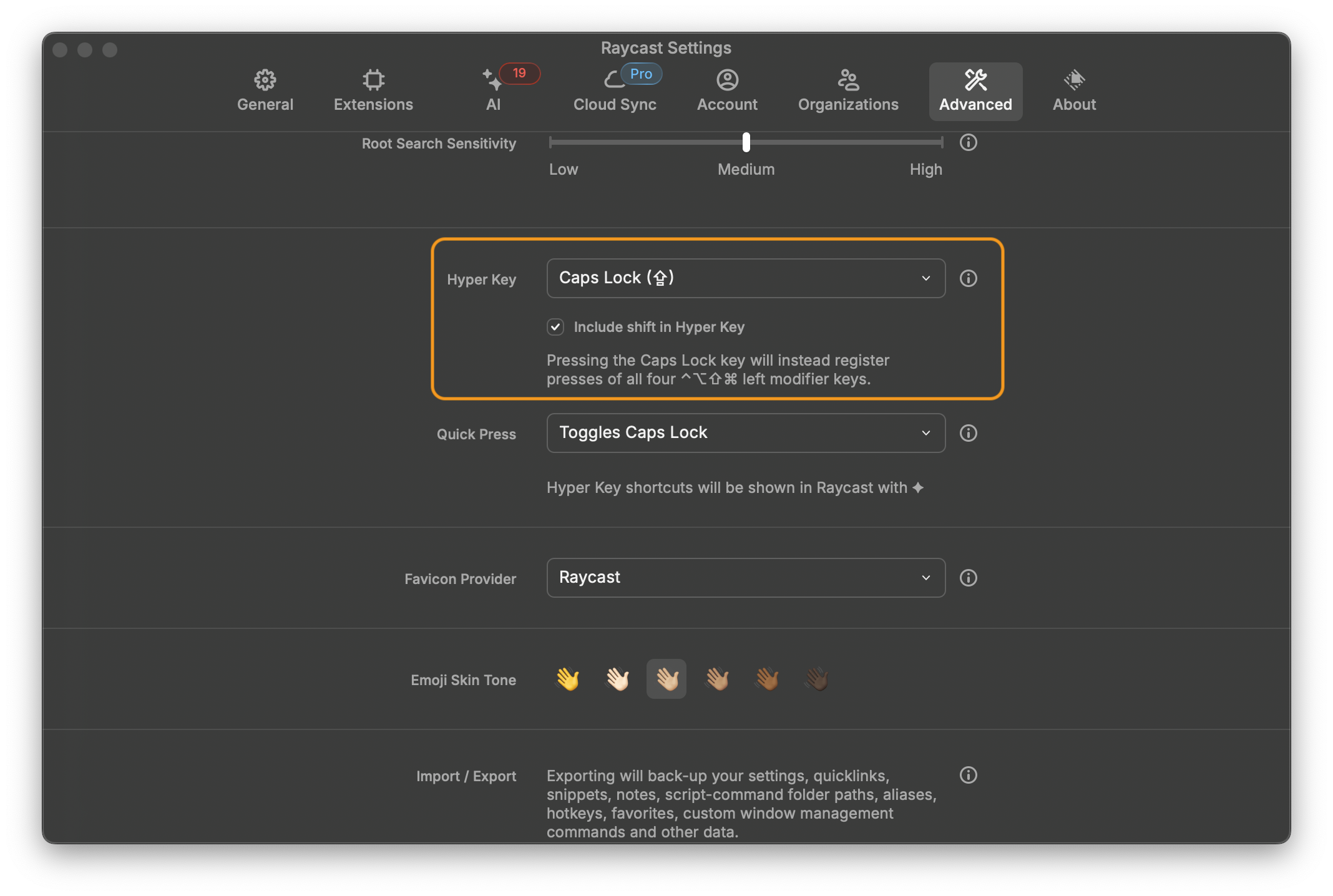Image resolution: width=1333 pixels, height=896 pixels.
Task: Open the Hyper Key dropdown
Action: coord(746,278)
